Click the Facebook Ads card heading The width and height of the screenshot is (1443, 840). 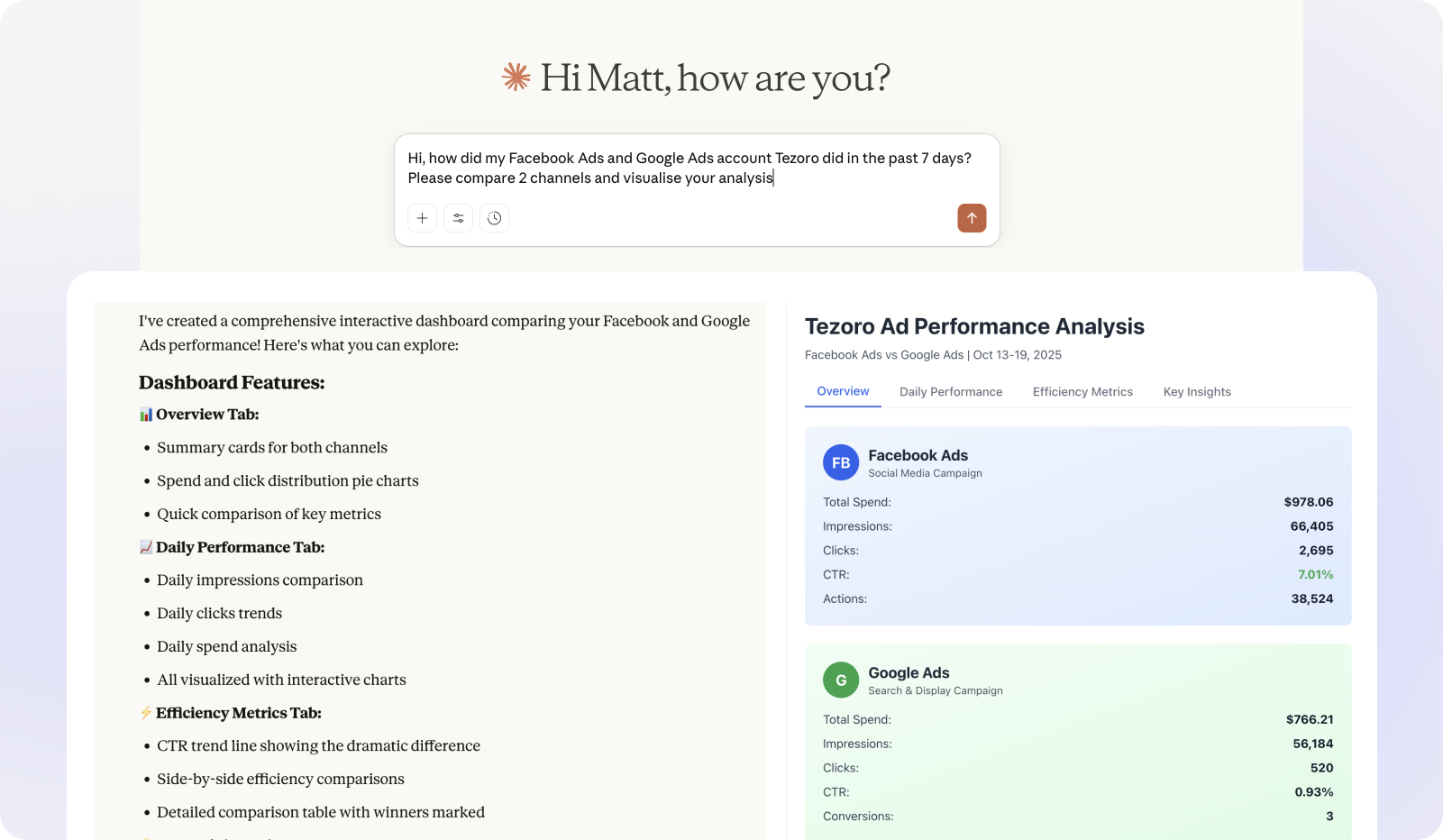click(918, 456)
